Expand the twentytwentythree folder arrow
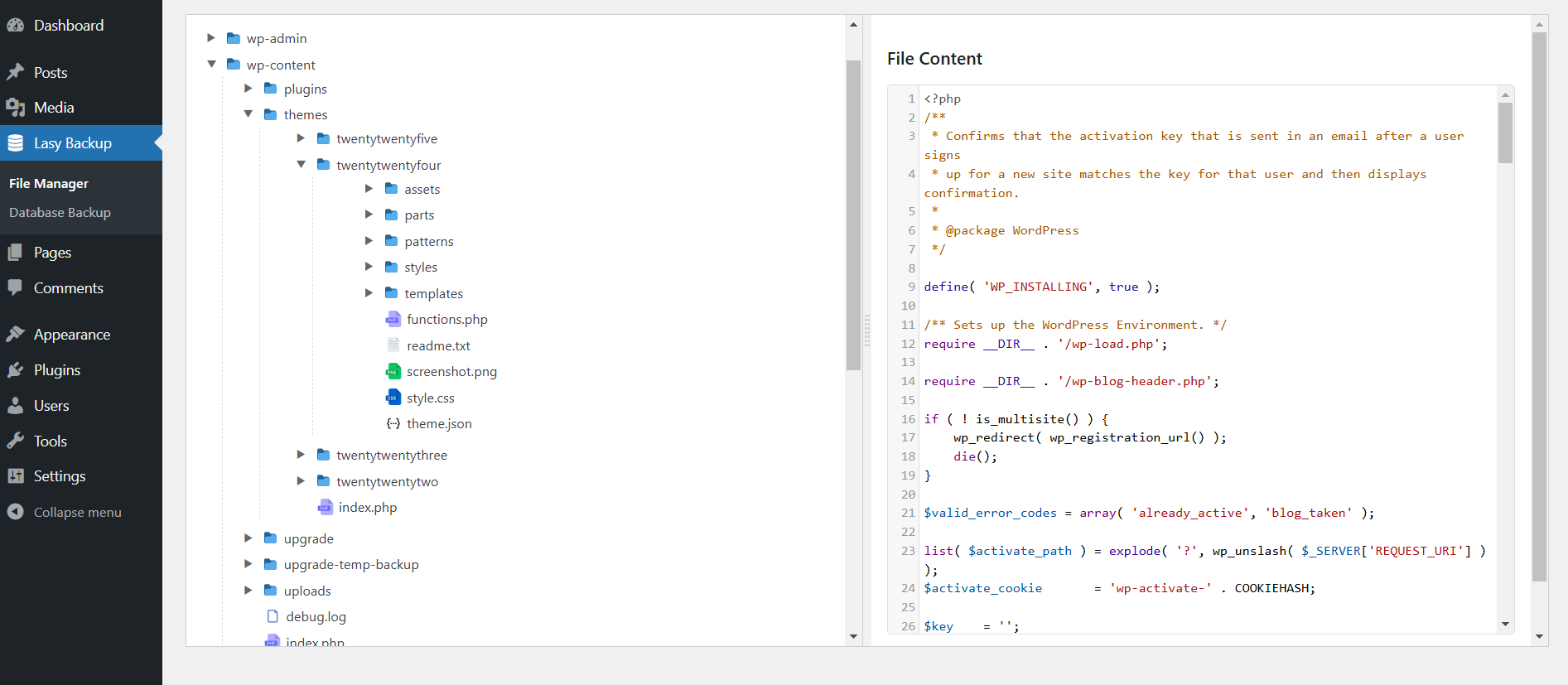Screen dimensions: 1568x685 (x=302, y=455)
